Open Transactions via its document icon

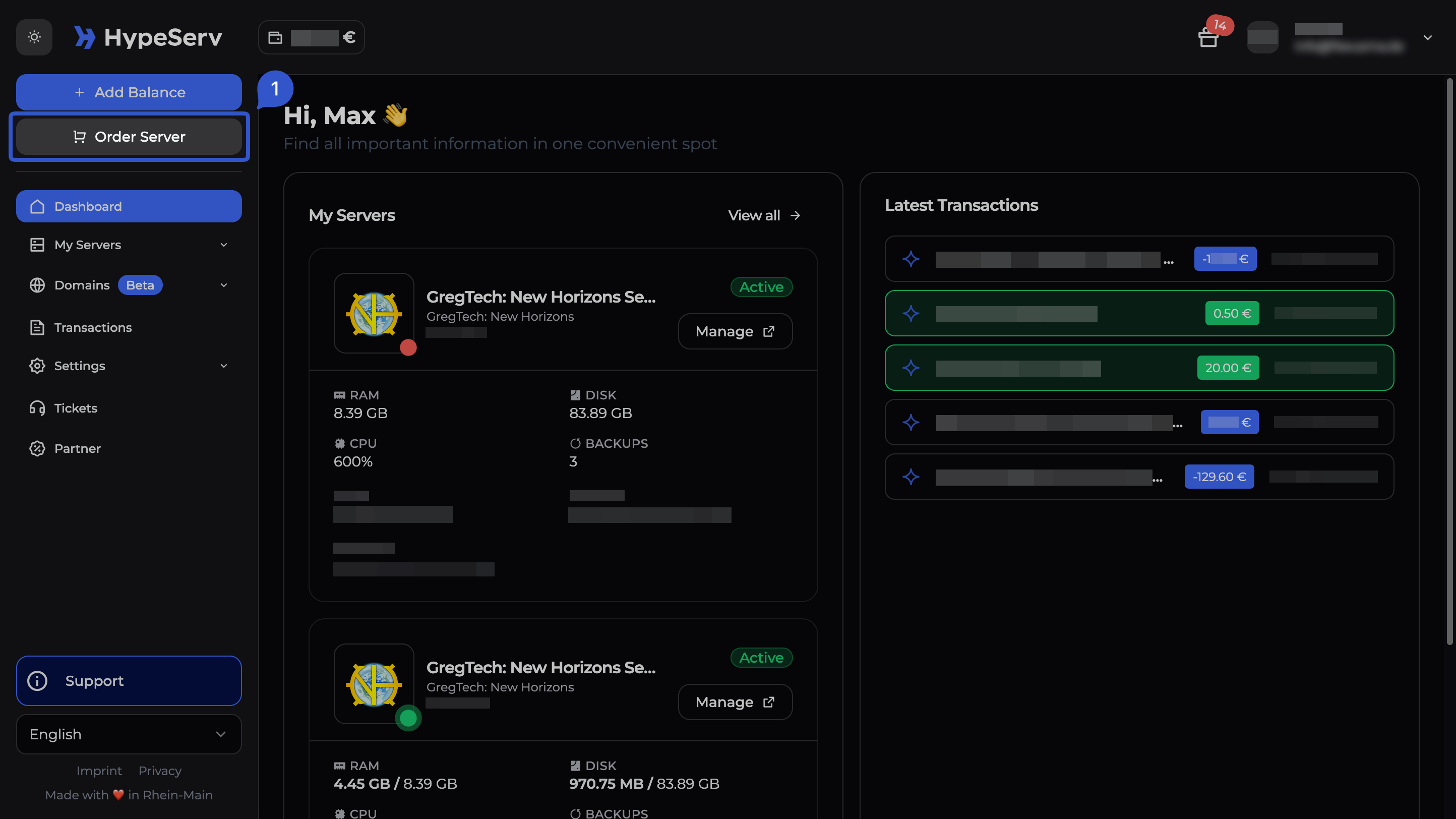(x=37, y=327)
